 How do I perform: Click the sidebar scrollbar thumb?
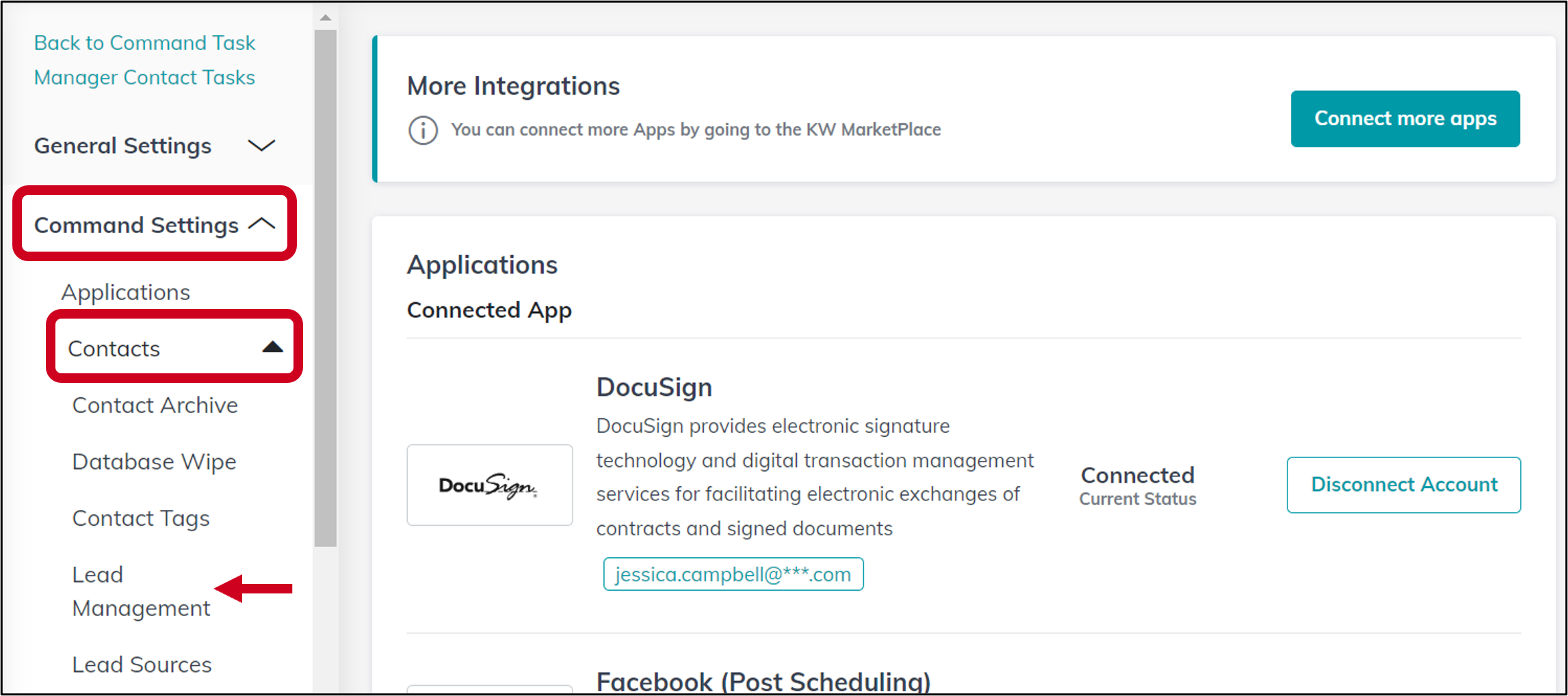(326, 287)
